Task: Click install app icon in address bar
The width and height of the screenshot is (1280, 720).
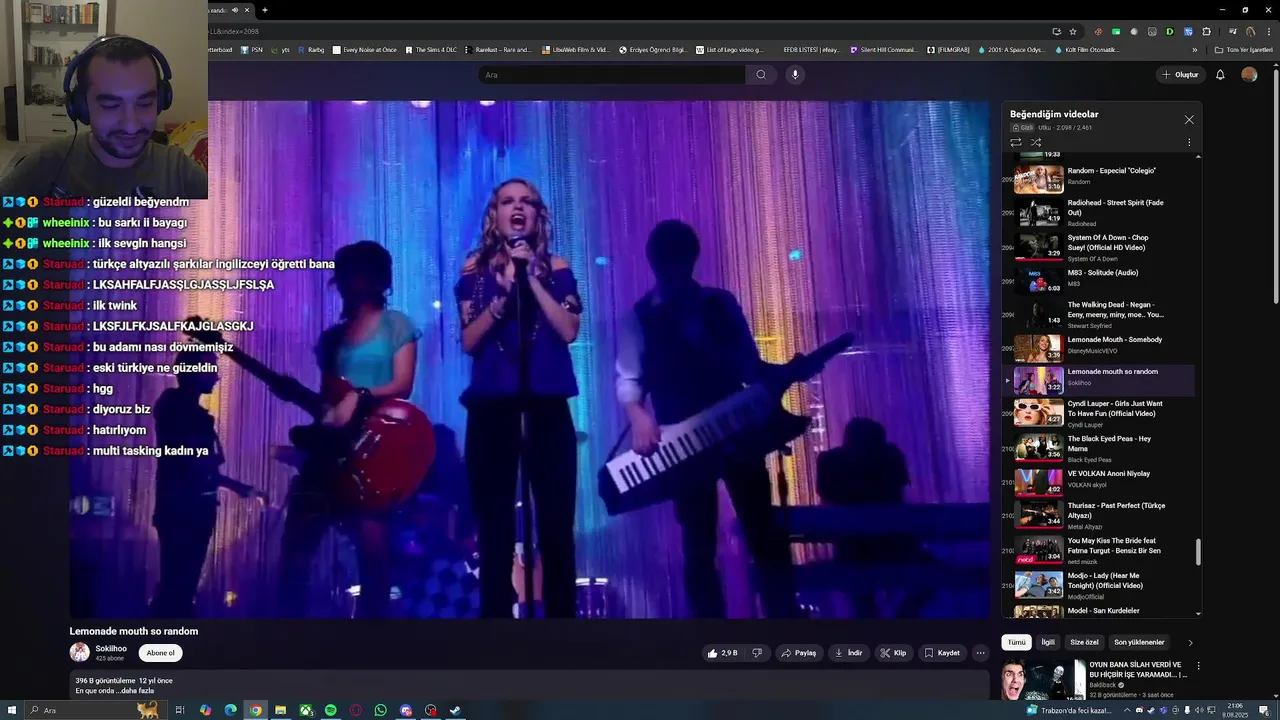Action: [x=1056, y=31]
